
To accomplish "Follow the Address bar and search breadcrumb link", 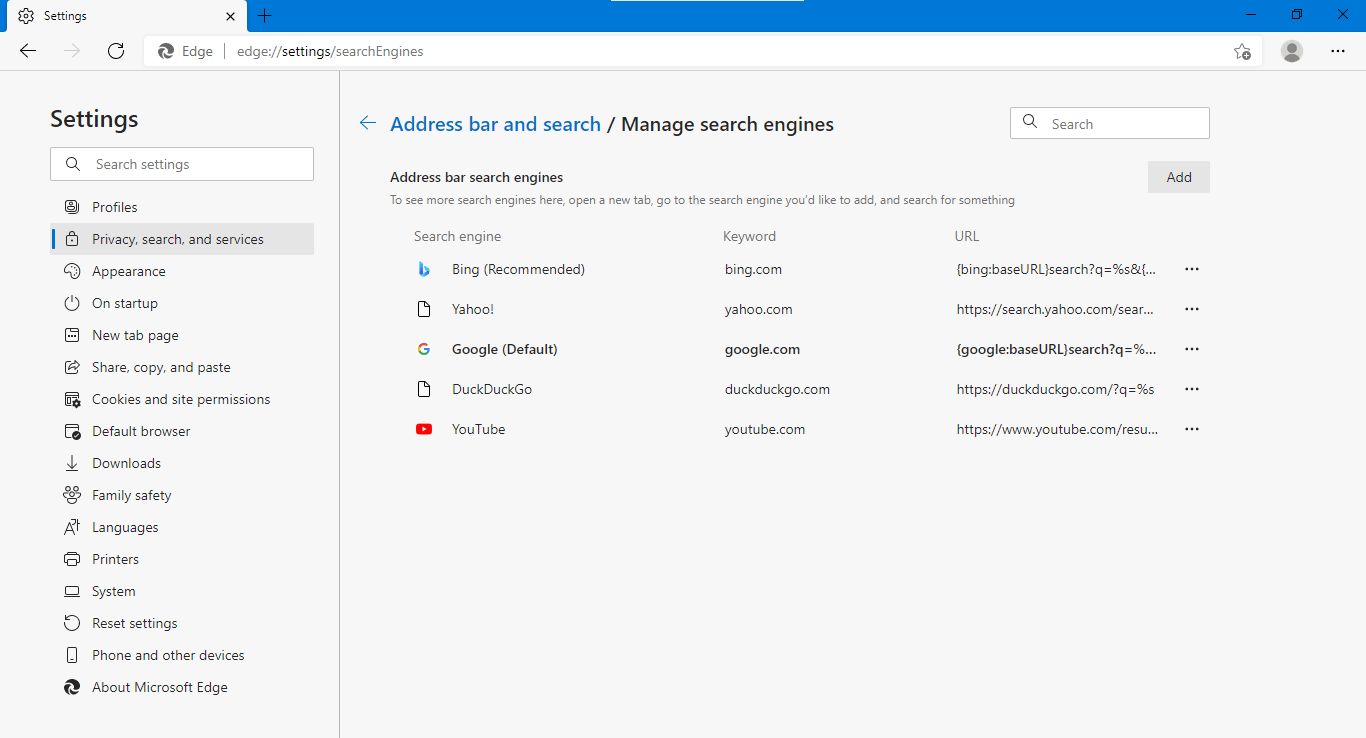I will pyautogui.click(x=495, y=124).
